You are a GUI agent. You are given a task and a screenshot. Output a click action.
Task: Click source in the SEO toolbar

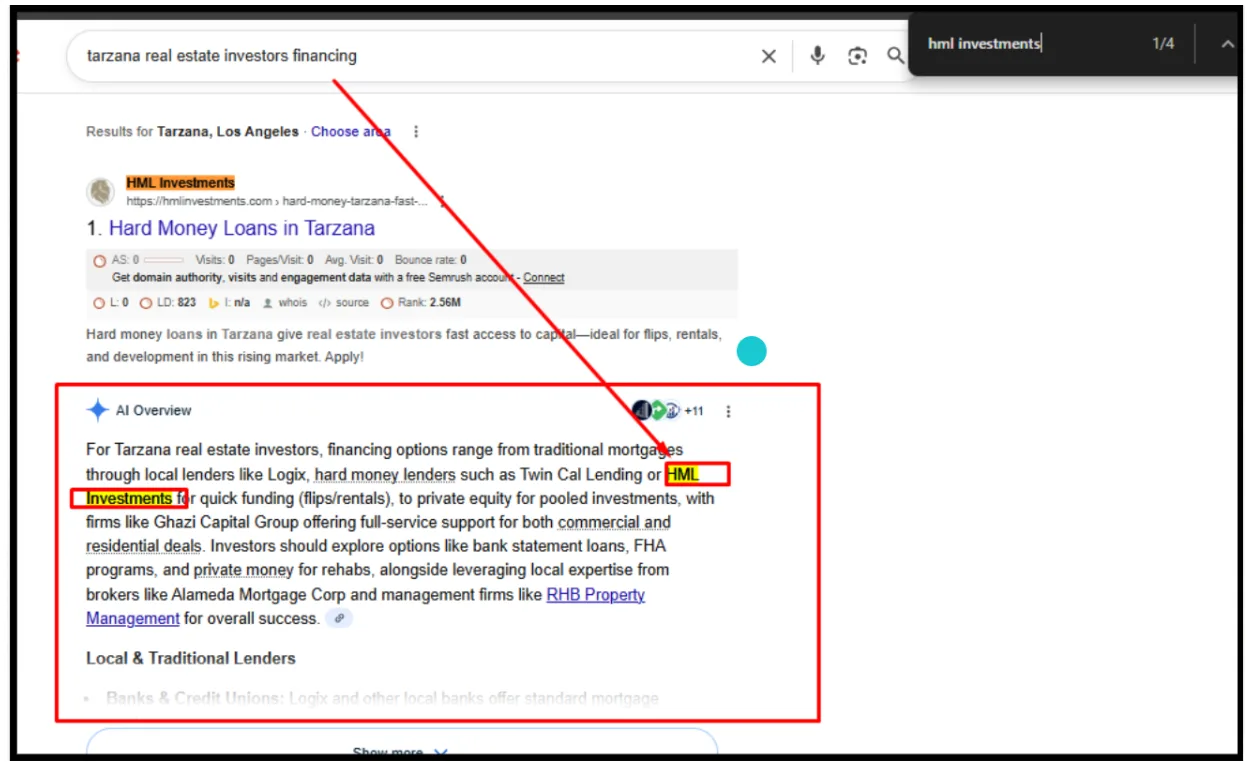tap(344, 303)
